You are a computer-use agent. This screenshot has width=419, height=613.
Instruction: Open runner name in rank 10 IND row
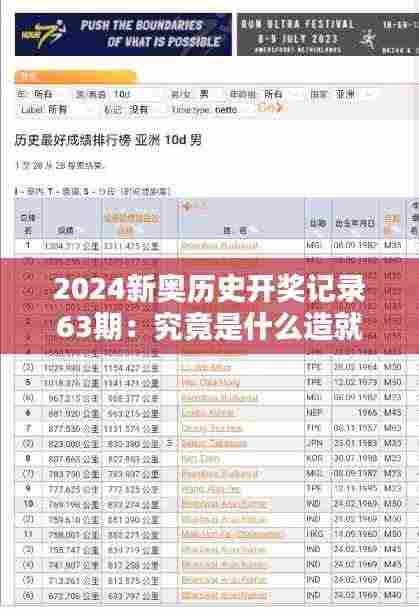pyautogui.click(x=226, y=504)
